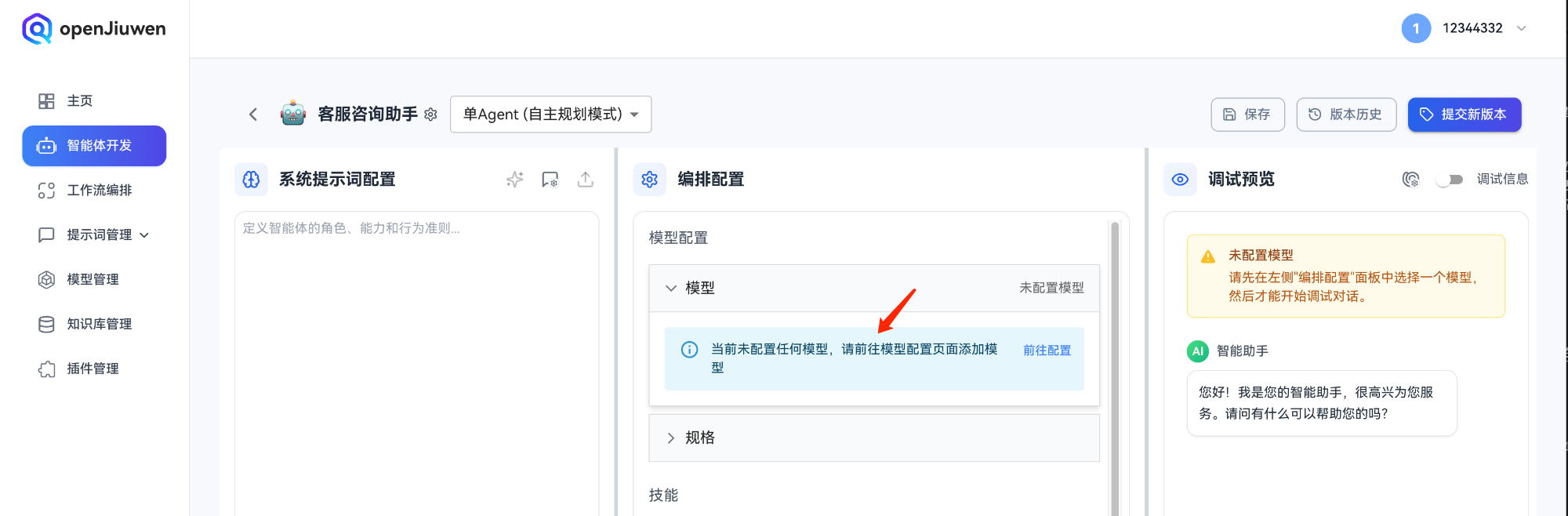Collapse the 模型 section chevron
The image size is (1568, 516).
(671, 288)
